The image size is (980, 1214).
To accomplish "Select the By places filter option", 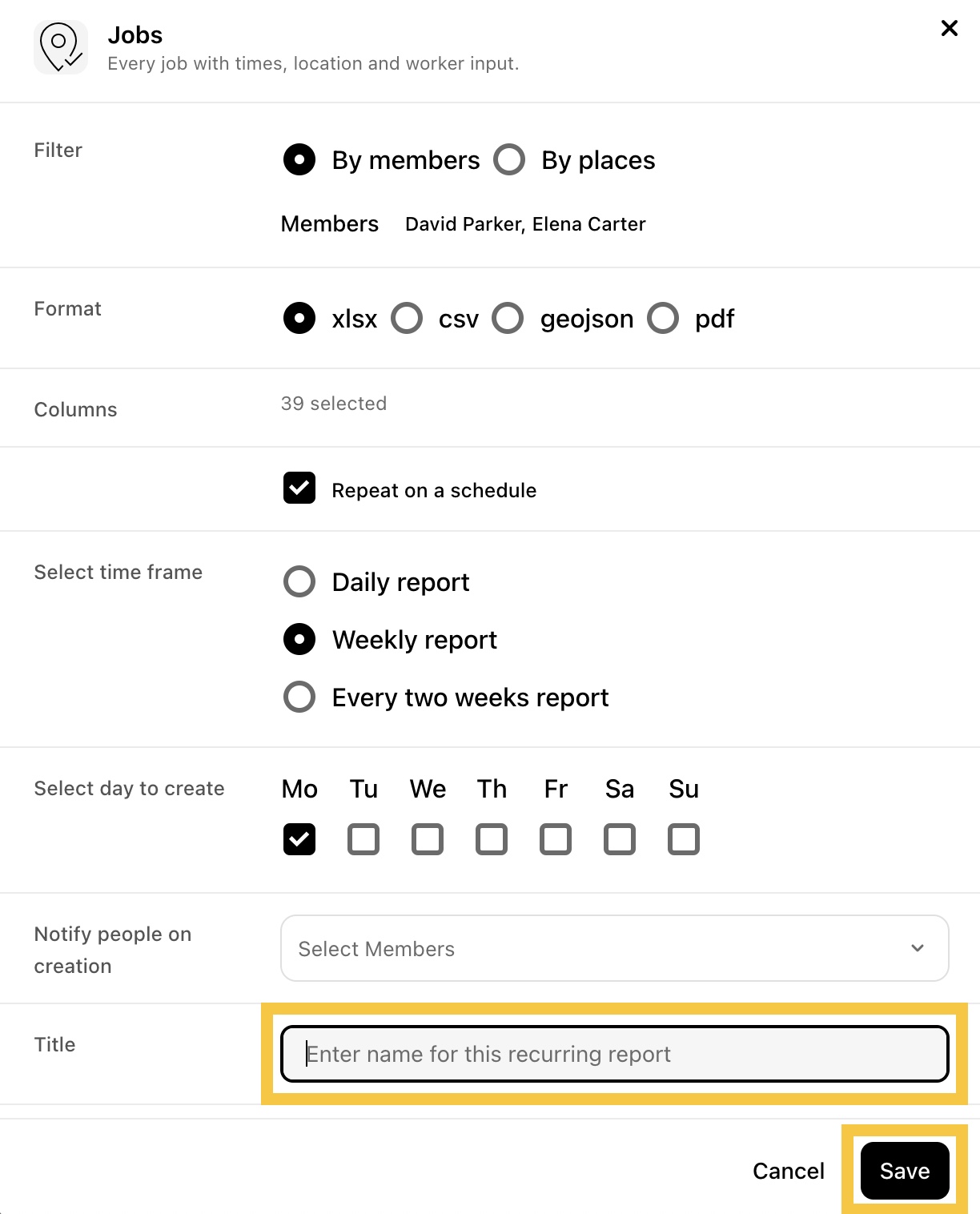I will [509, 159].
